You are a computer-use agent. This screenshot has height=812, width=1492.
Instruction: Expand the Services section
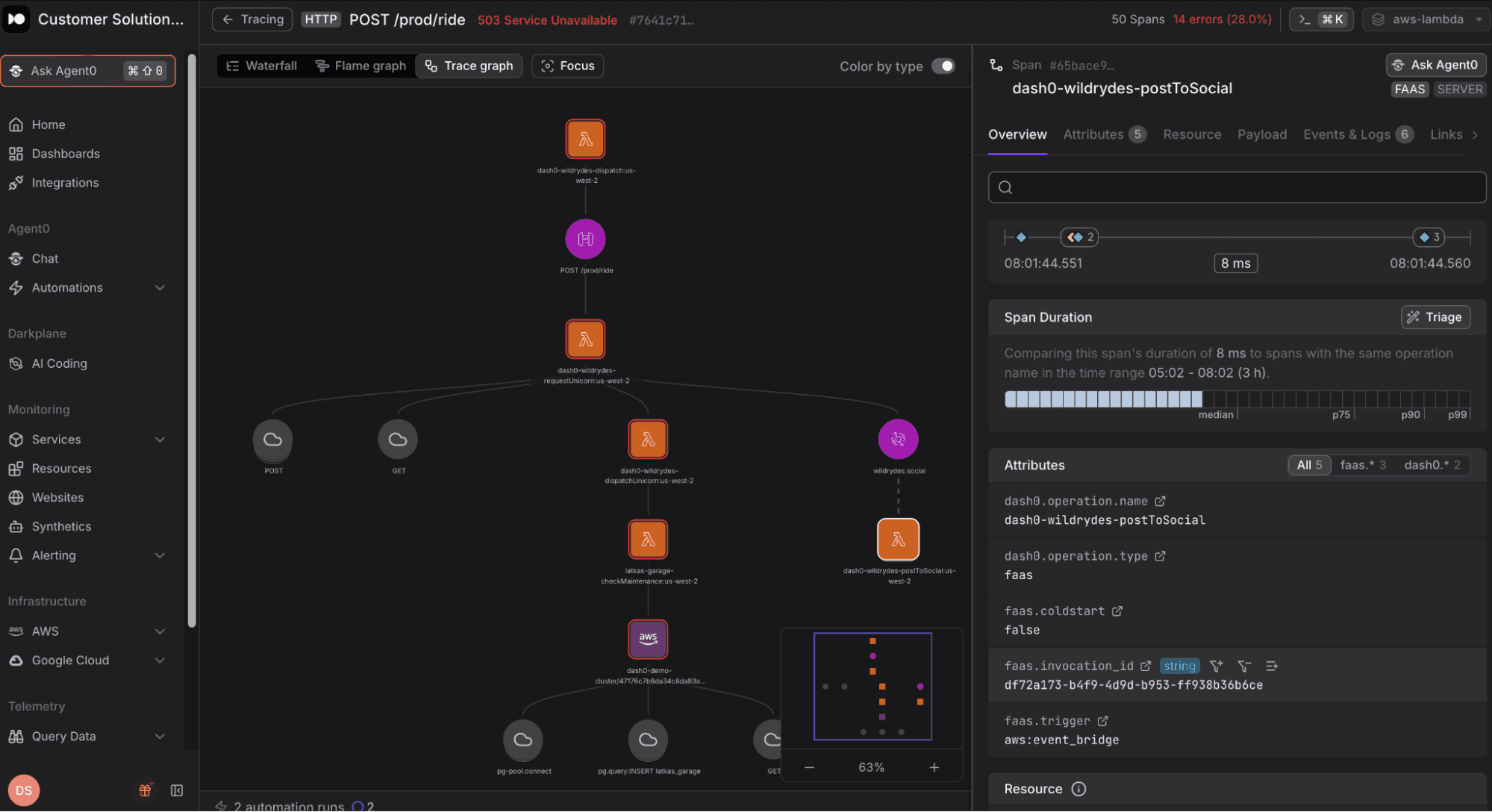(160, 440)
